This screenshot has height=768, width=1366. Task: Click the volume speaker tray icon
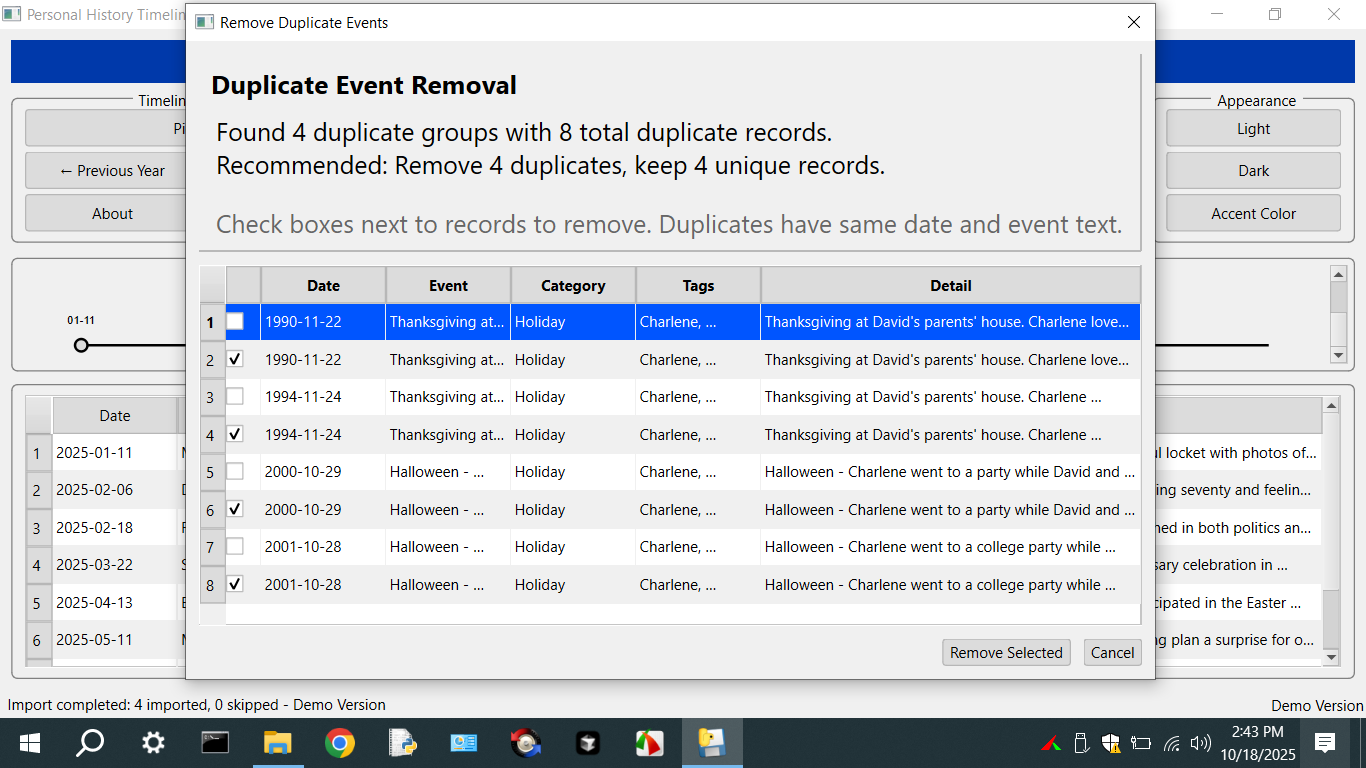[x=1201, y=743]
